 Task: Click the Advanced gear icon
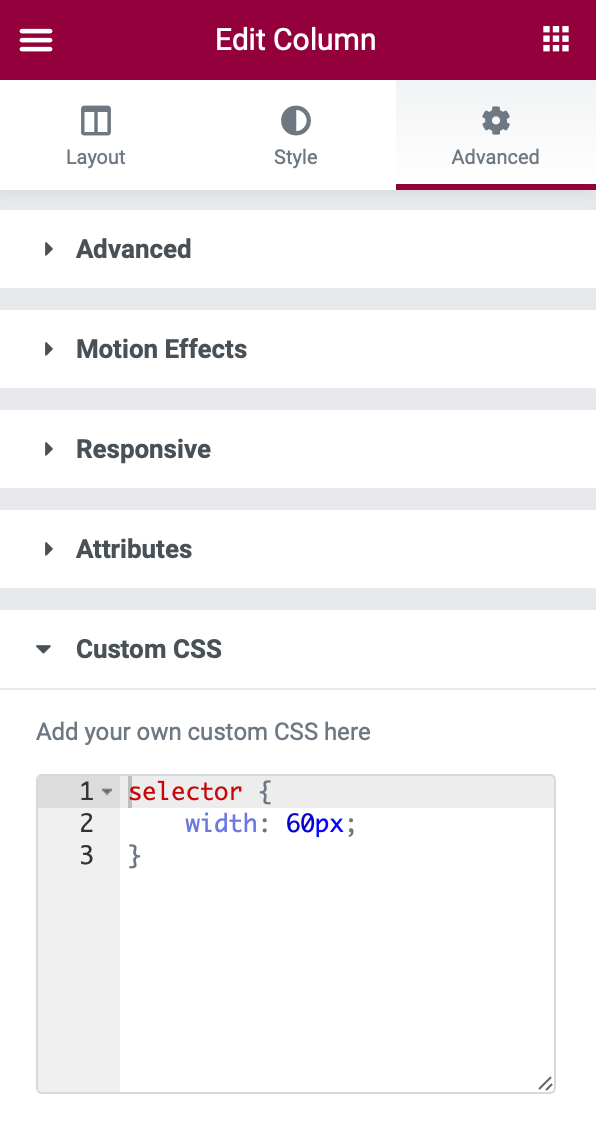pos(495,121)
